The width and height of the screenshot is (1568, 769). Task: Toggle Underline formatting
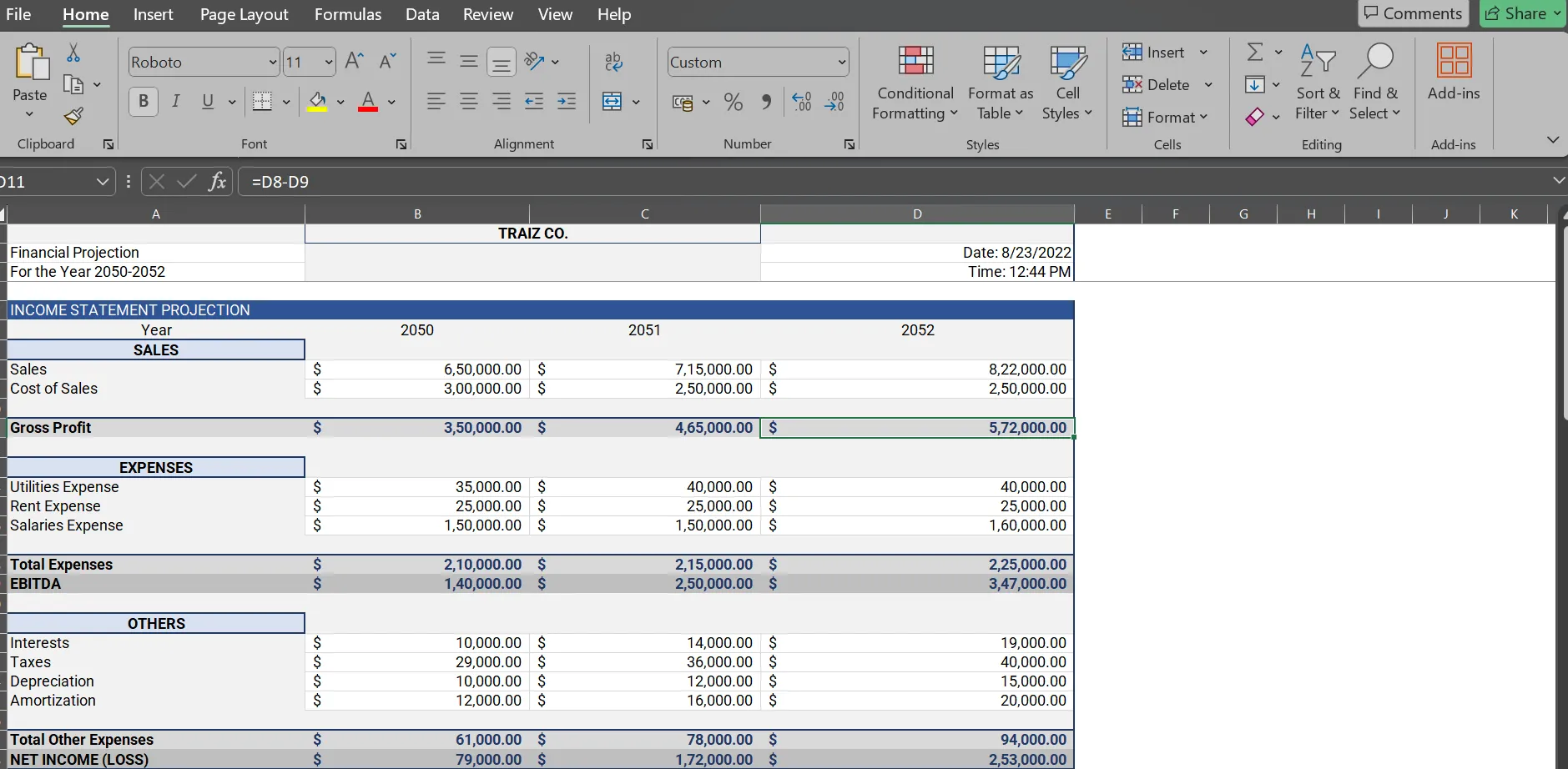pos(208,102)
